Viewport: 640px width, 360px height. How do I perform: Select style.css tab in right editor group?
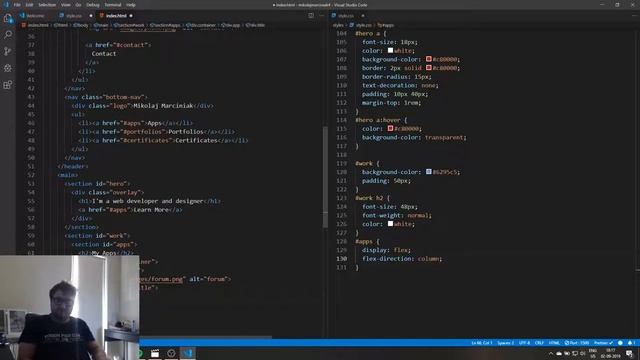click(x=346, y=16)
